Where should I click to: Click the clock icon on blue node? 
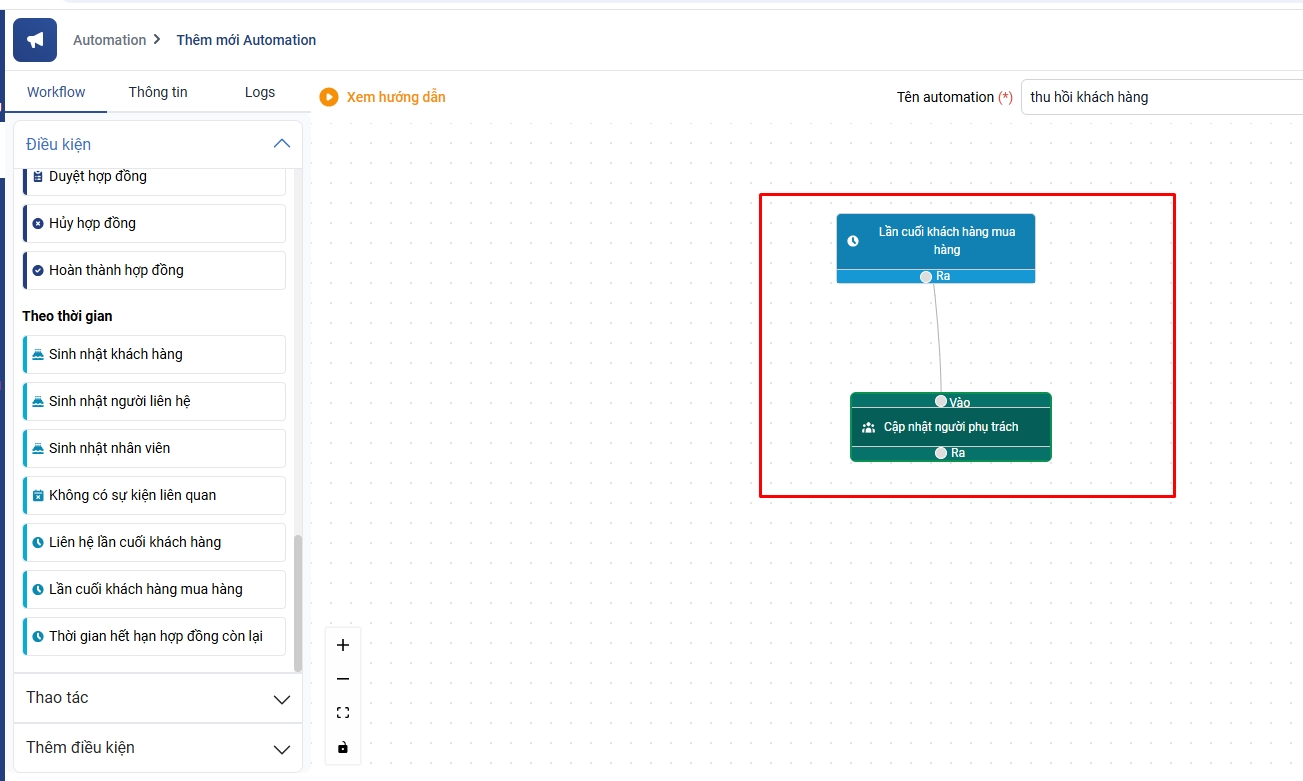[853, 241]
